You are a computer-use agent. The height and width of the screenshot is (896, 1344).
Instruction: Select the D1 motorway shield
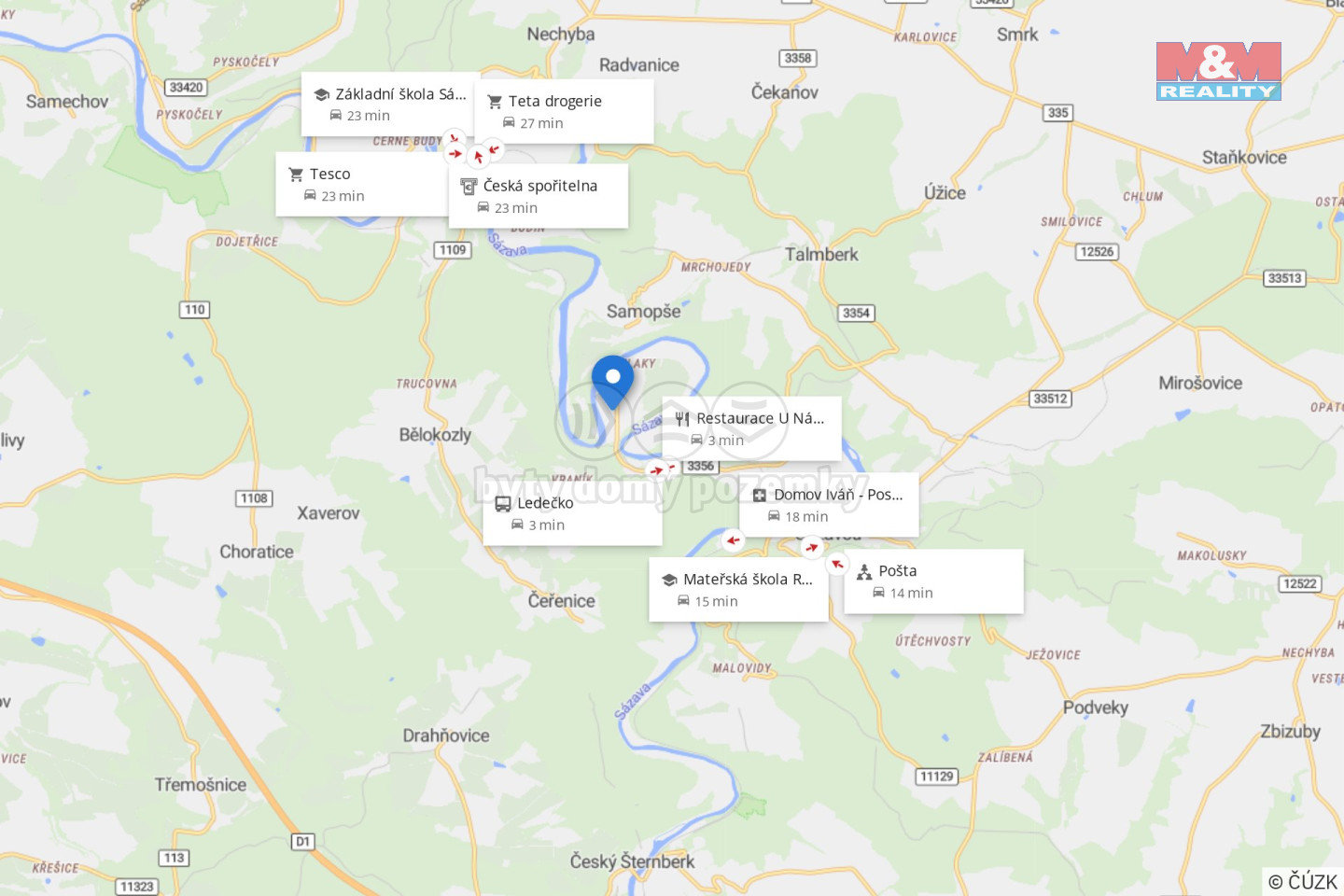303,842
